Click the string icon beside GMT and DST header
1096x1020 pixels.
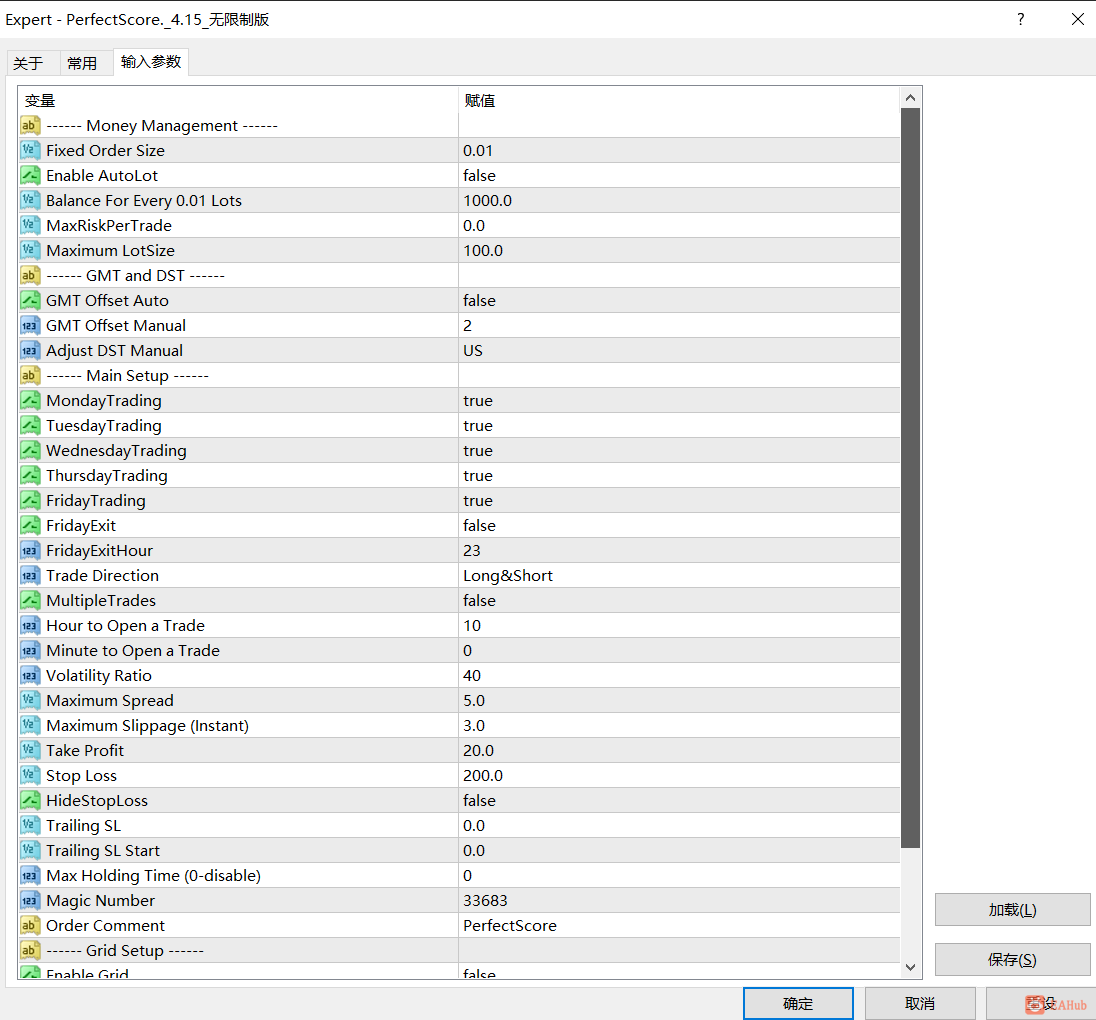pyautogui.click(x=30, y=275)
